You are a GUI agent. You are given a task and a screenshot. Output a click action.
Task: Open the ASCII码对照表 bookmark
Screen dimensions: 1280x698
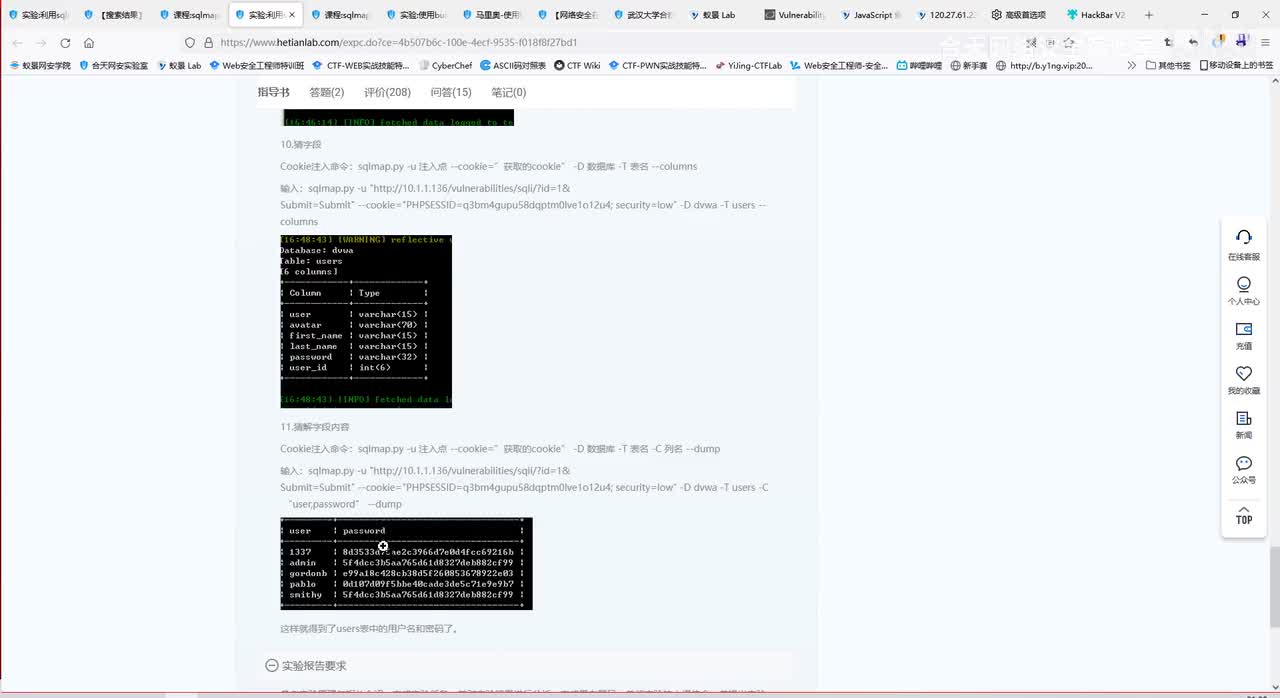click(x=513, y=65)
